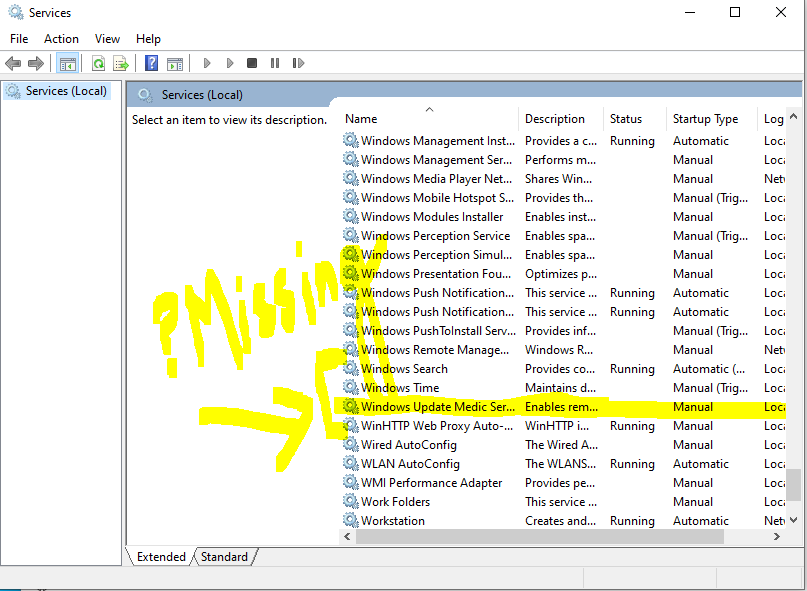
Task: Click gear icon of Windows Management Inst... row
Action: pos(350,140)
